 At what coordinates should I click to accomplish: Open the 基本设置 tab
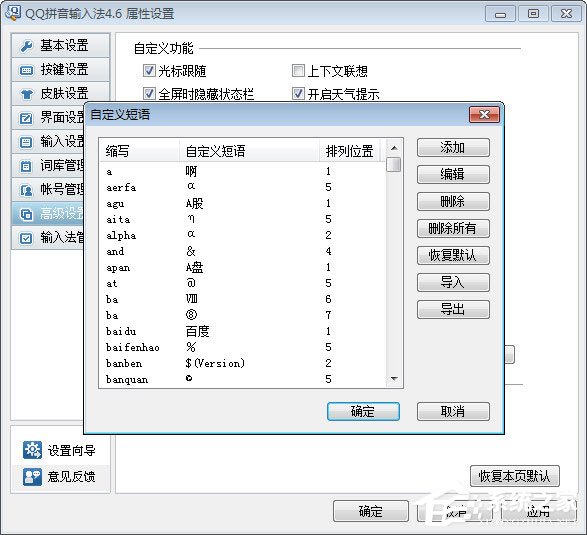(61, 46)
